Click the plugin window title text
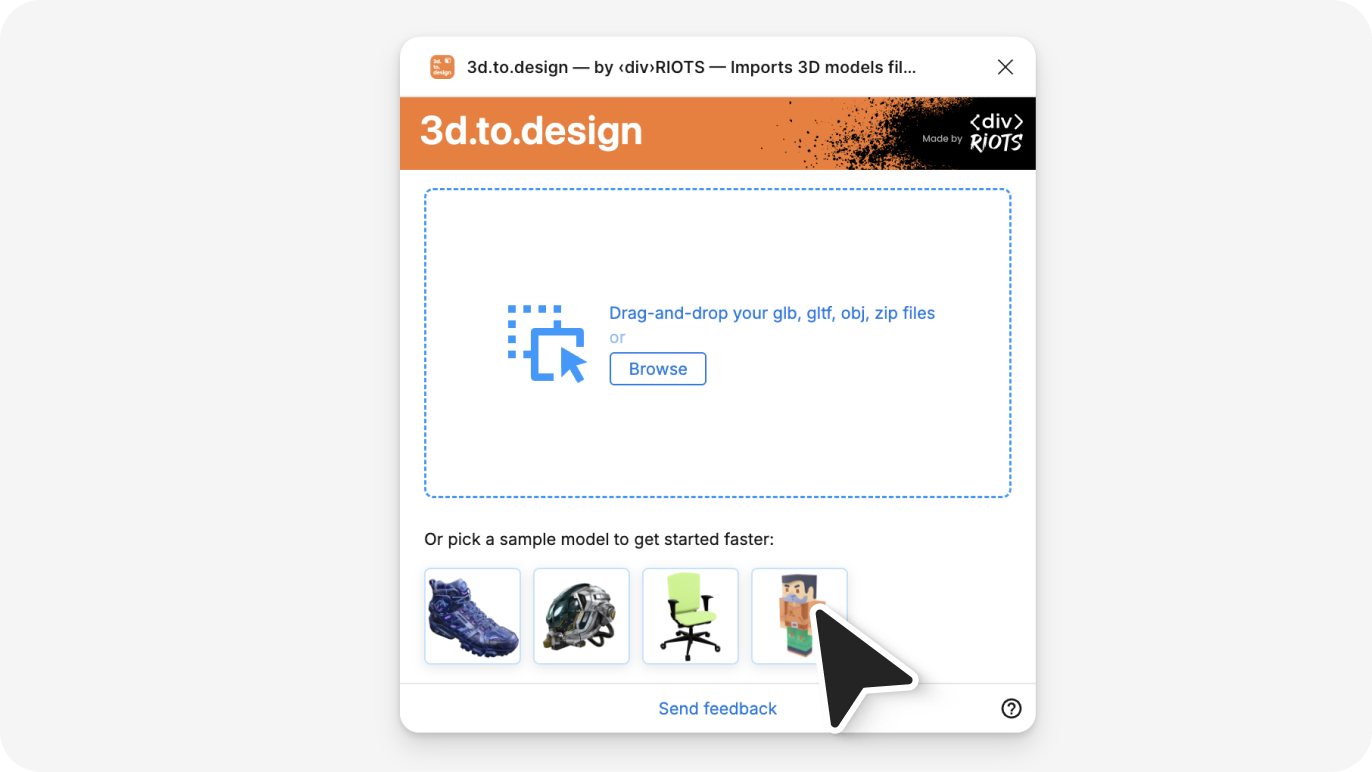This screenshot has width=1372, height=772. [691, 67]
